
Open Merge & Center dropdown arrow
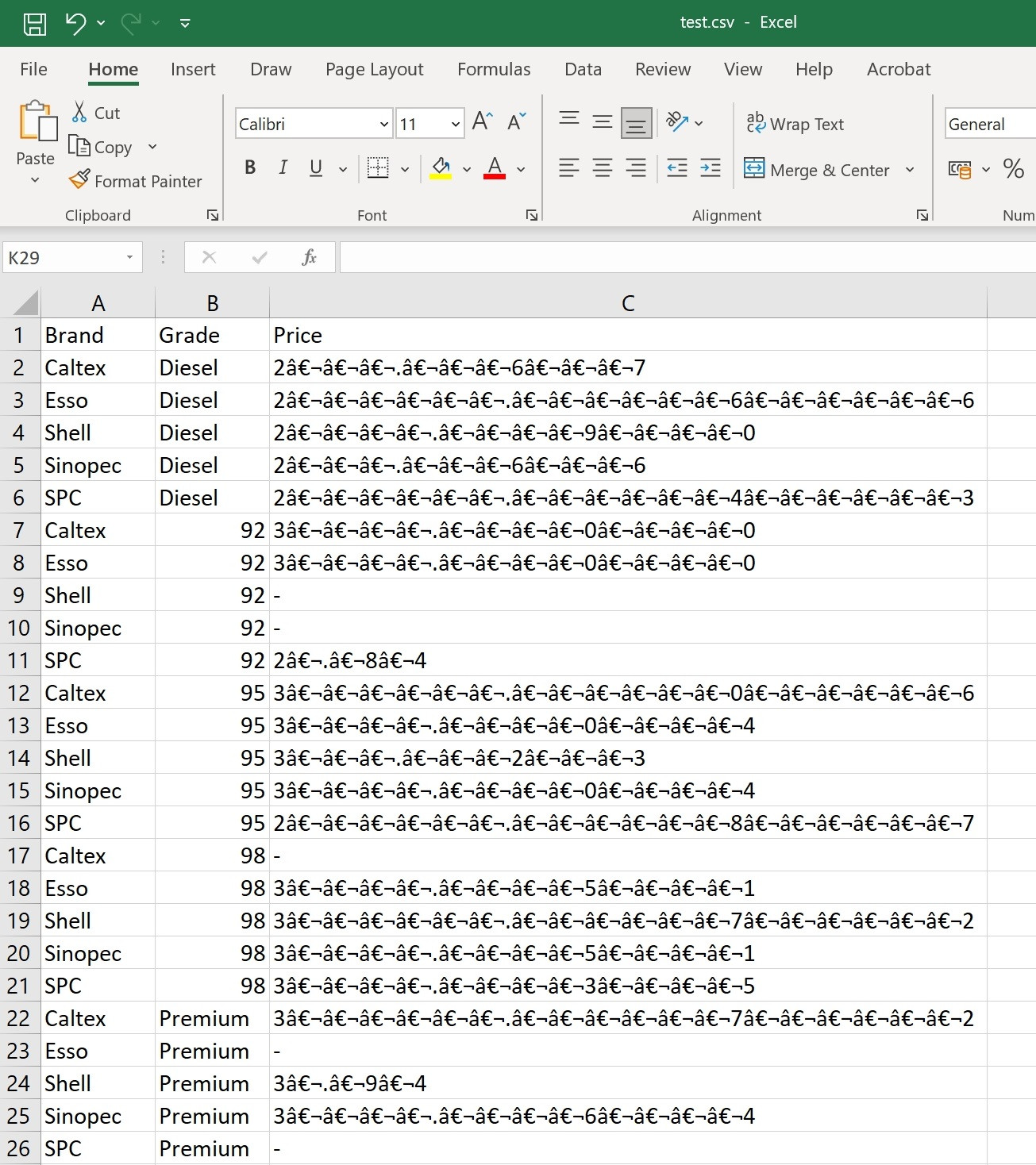[x=910, y=170]
